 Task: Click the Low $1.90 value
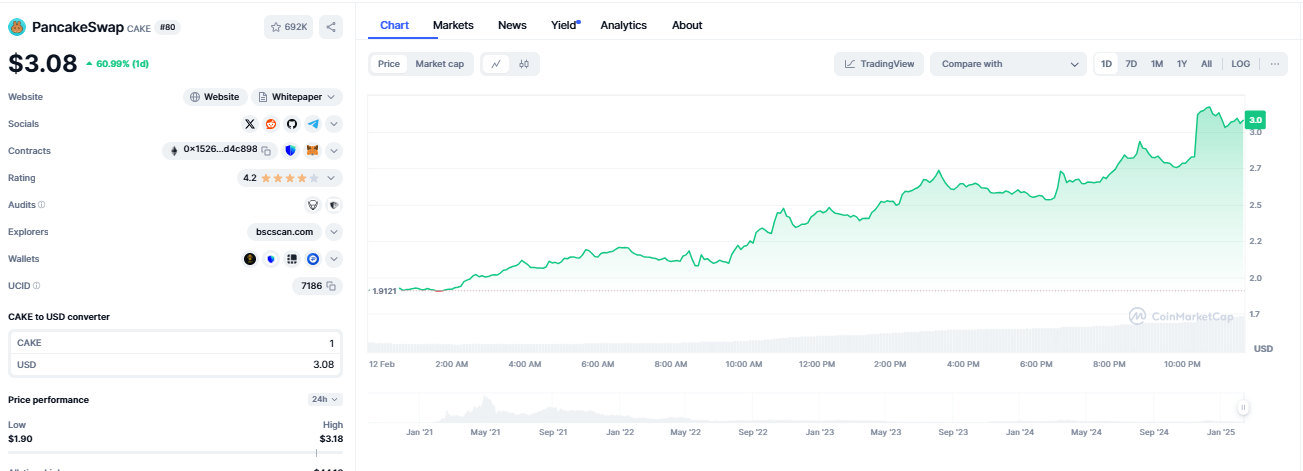pos(20,438)
